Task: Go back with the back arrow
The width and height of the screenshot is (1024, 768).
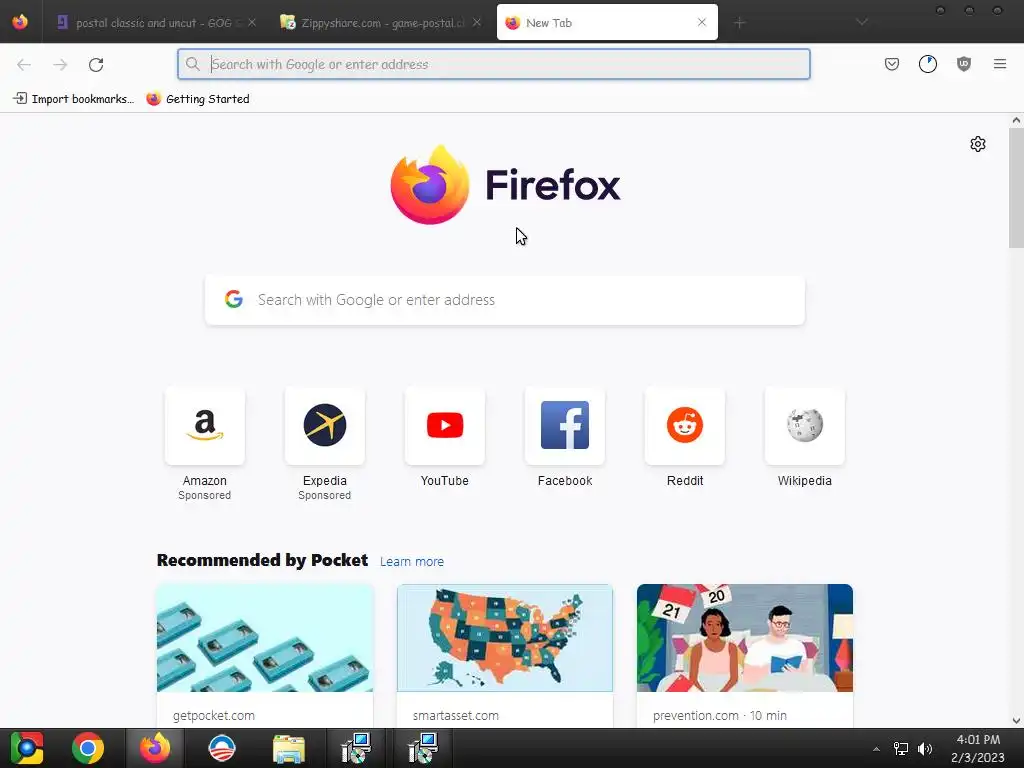Action: [24, 65]
